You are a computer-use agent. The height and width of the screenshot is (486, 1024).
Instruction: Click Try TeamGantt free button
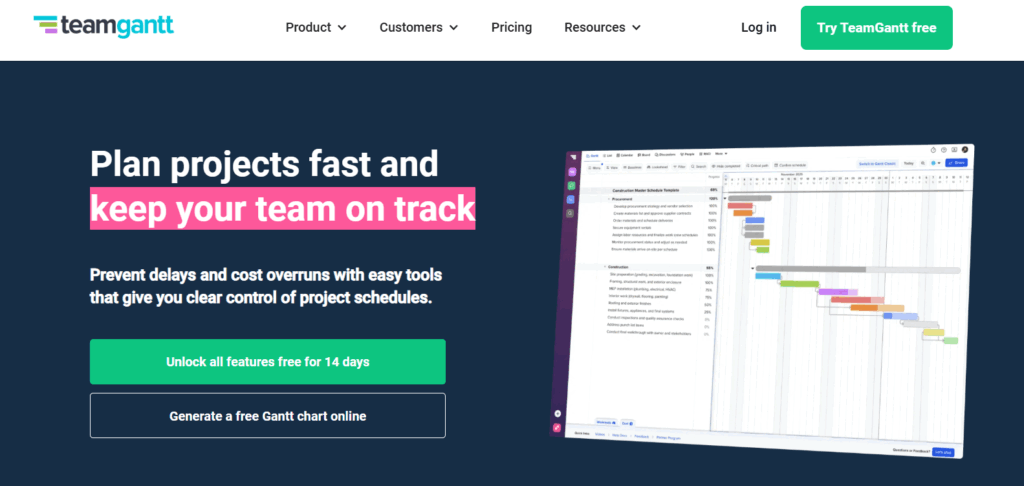pos(876,27)
